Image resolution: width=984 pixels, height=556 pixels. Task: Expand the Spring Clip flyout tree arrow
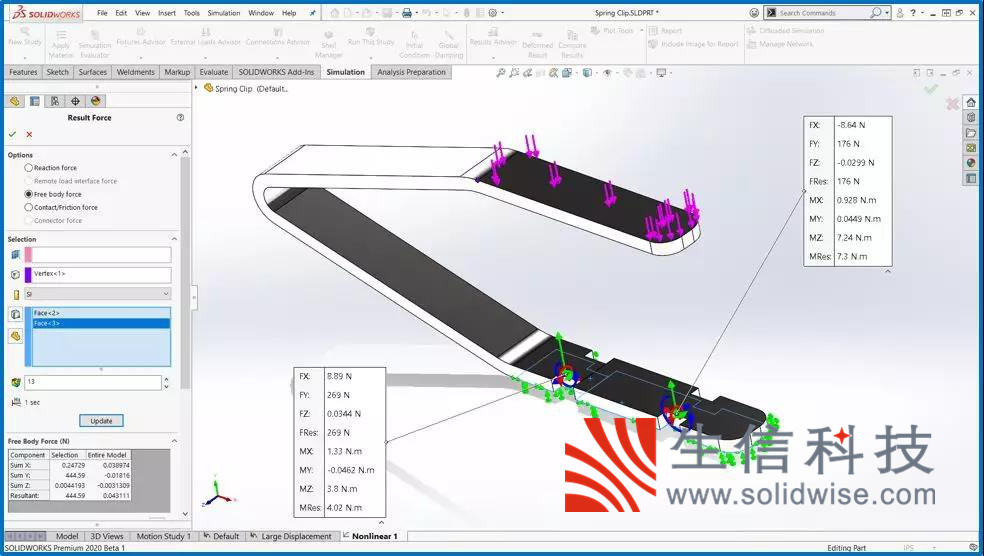coord(196,88)
